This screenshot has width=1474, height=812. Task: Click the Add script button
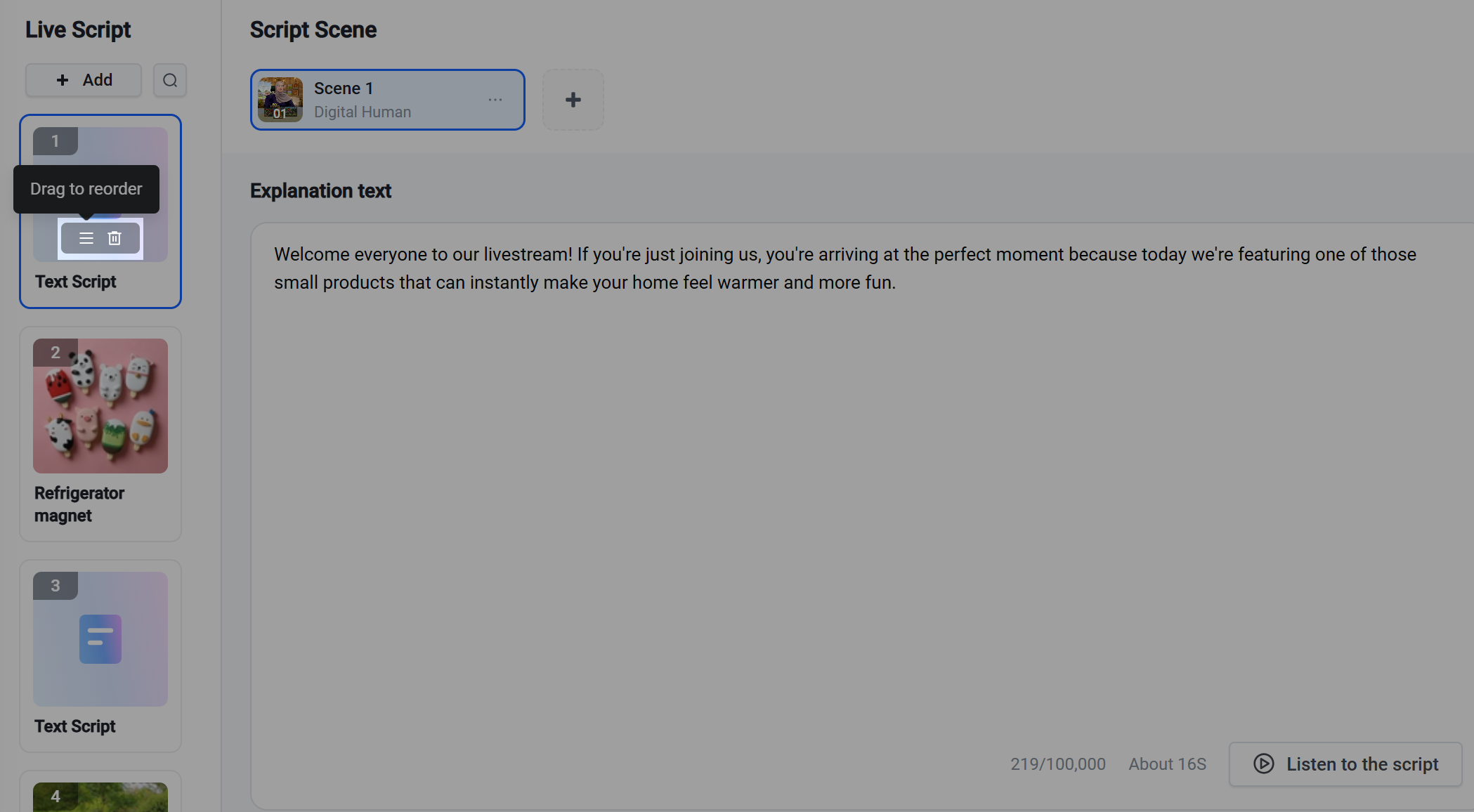click(84, 80)
